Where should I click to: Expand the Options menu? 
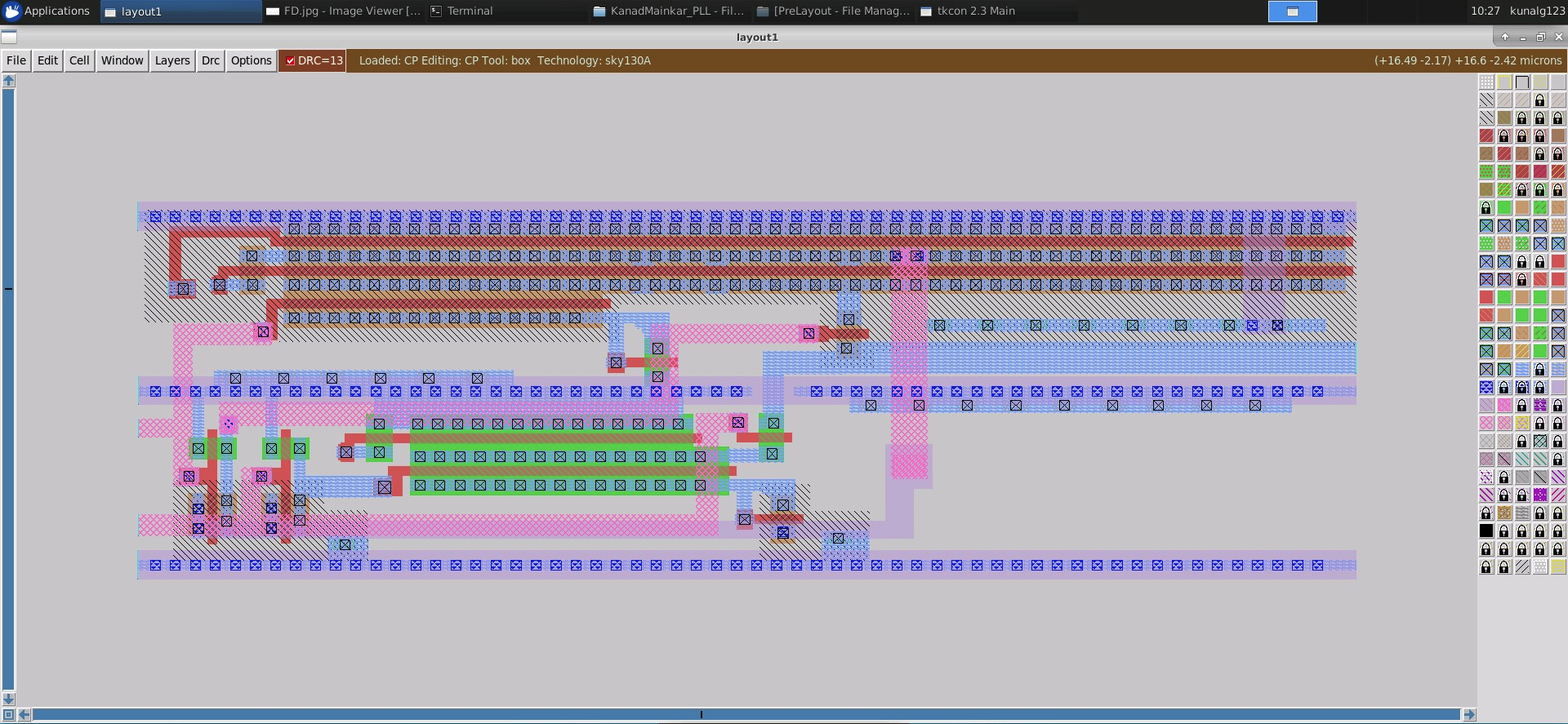pos(251,60)
